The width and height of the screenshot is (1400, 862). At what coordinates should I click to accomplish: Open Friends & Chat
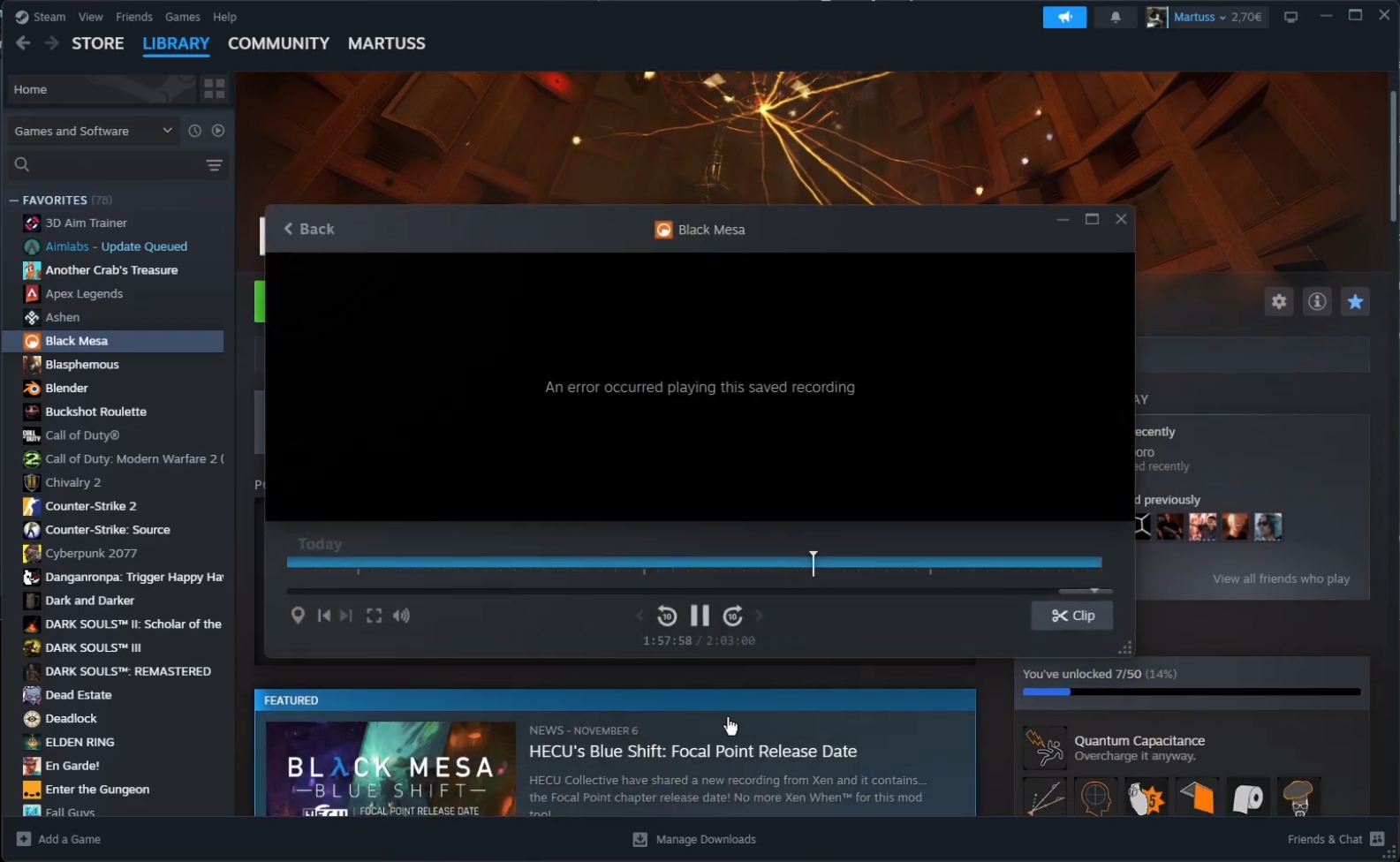(1336, 839)
